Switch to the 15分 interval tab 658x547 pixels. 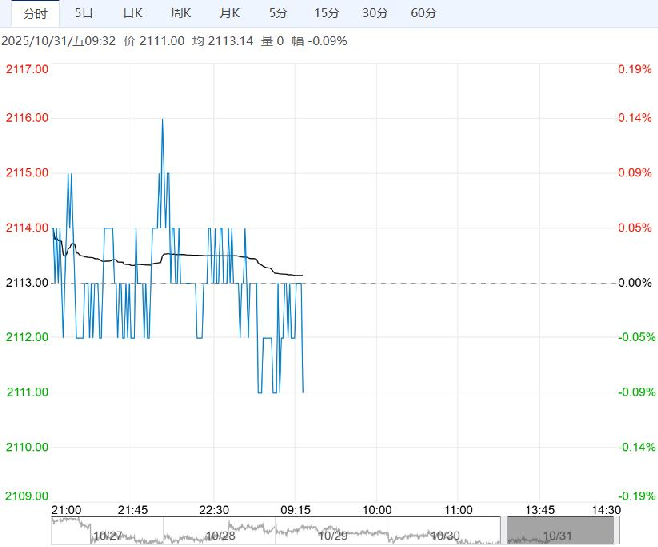point(326,13)
